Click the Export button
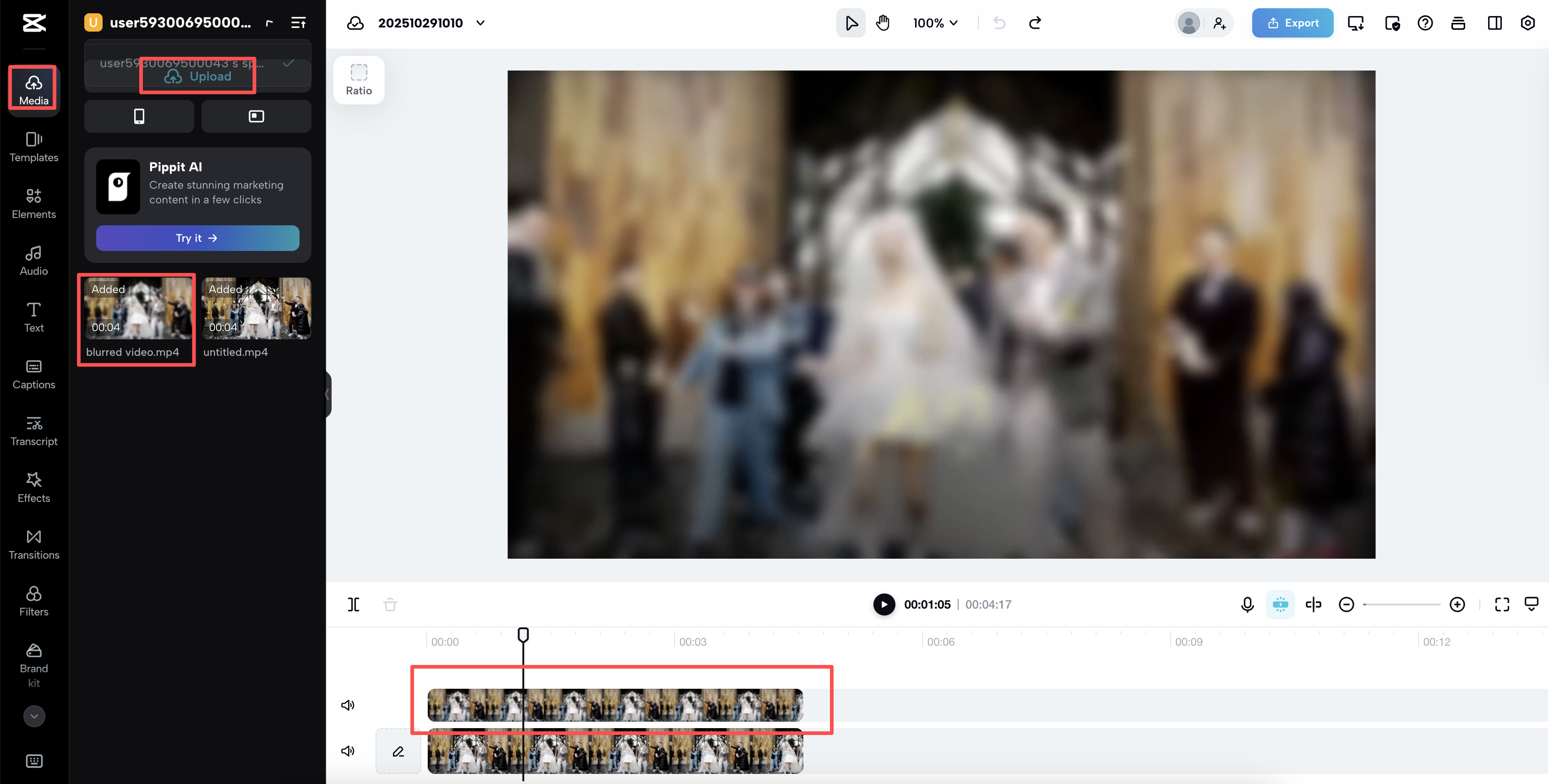The width and height of the screenshot is (1549, 784). (x=1292, y=23)
